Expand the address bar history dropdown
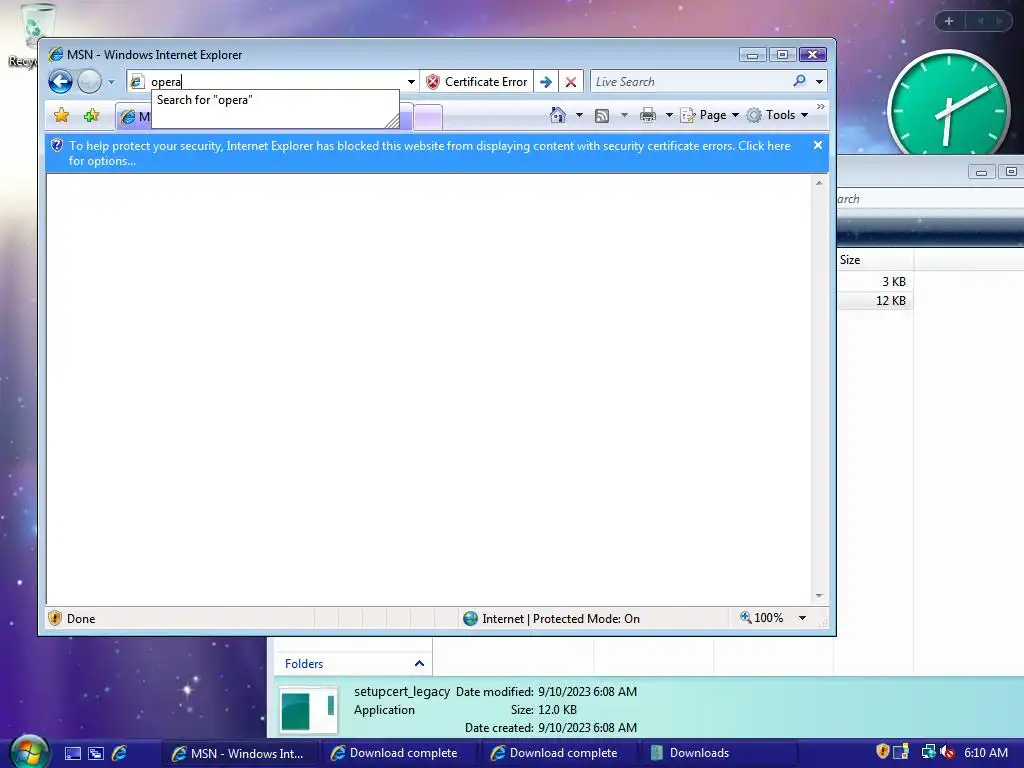 (x=411, y=82)
